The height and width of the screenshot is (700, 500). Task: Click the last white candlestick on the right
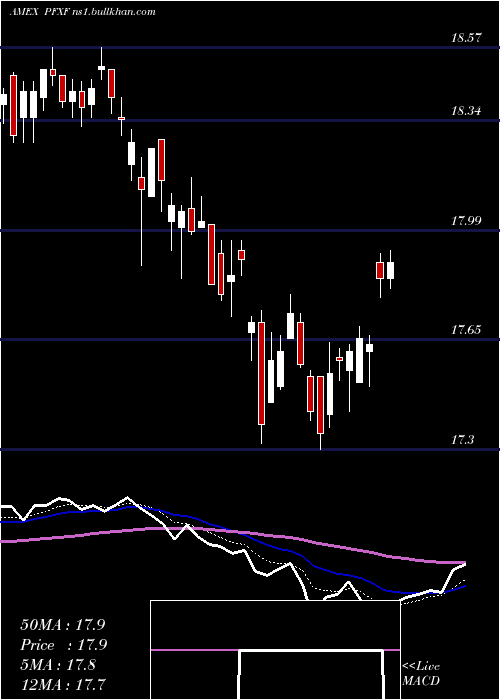coord(391,270)
